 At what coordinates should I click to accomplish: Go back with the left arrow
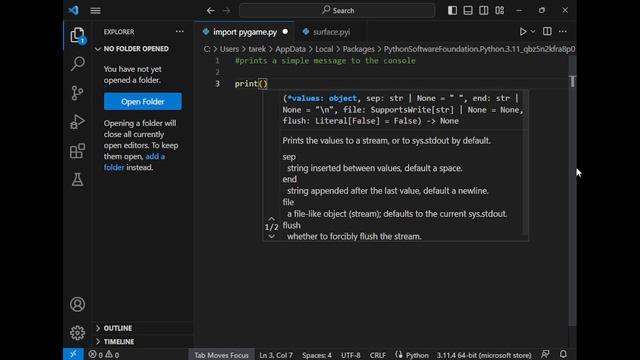[210, 11]
